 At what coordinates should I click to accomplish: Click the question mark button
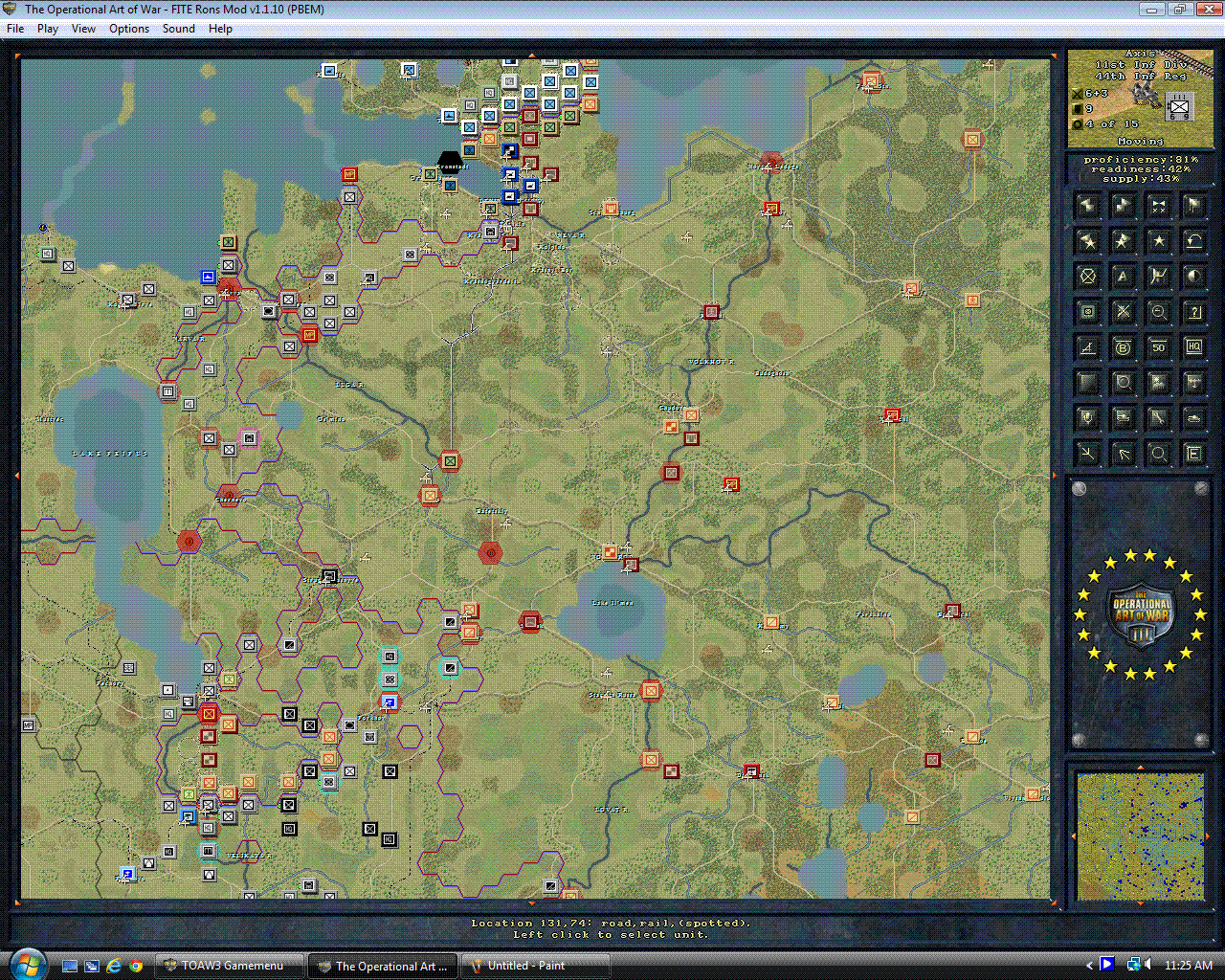(1193, 312)
